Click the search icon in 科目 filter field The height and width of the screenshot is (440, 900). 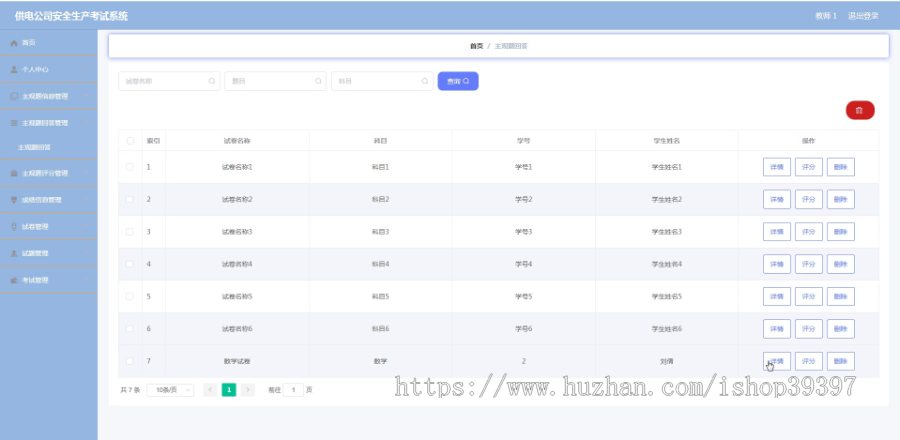tap(425, 81)
